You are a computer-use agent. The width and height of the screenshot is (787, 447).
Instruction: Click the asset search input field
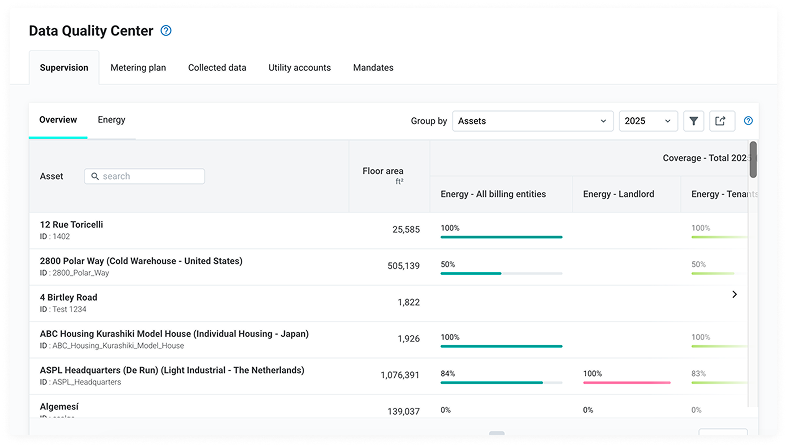(145, 176)
